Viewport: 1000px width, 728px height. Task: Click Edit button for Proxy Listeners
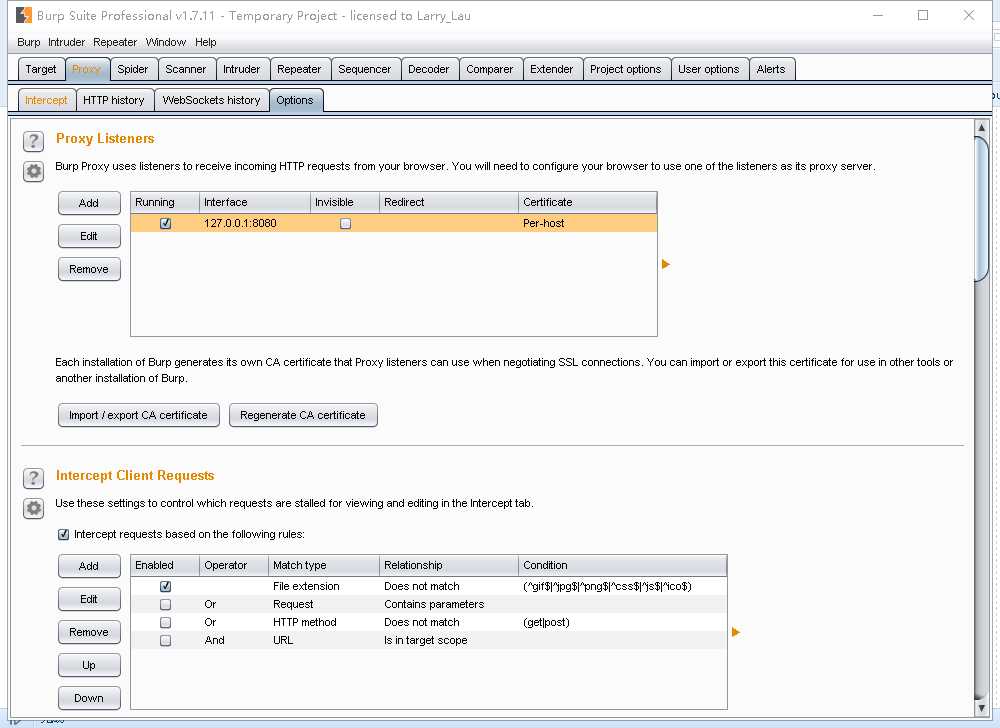click(89, 236)
